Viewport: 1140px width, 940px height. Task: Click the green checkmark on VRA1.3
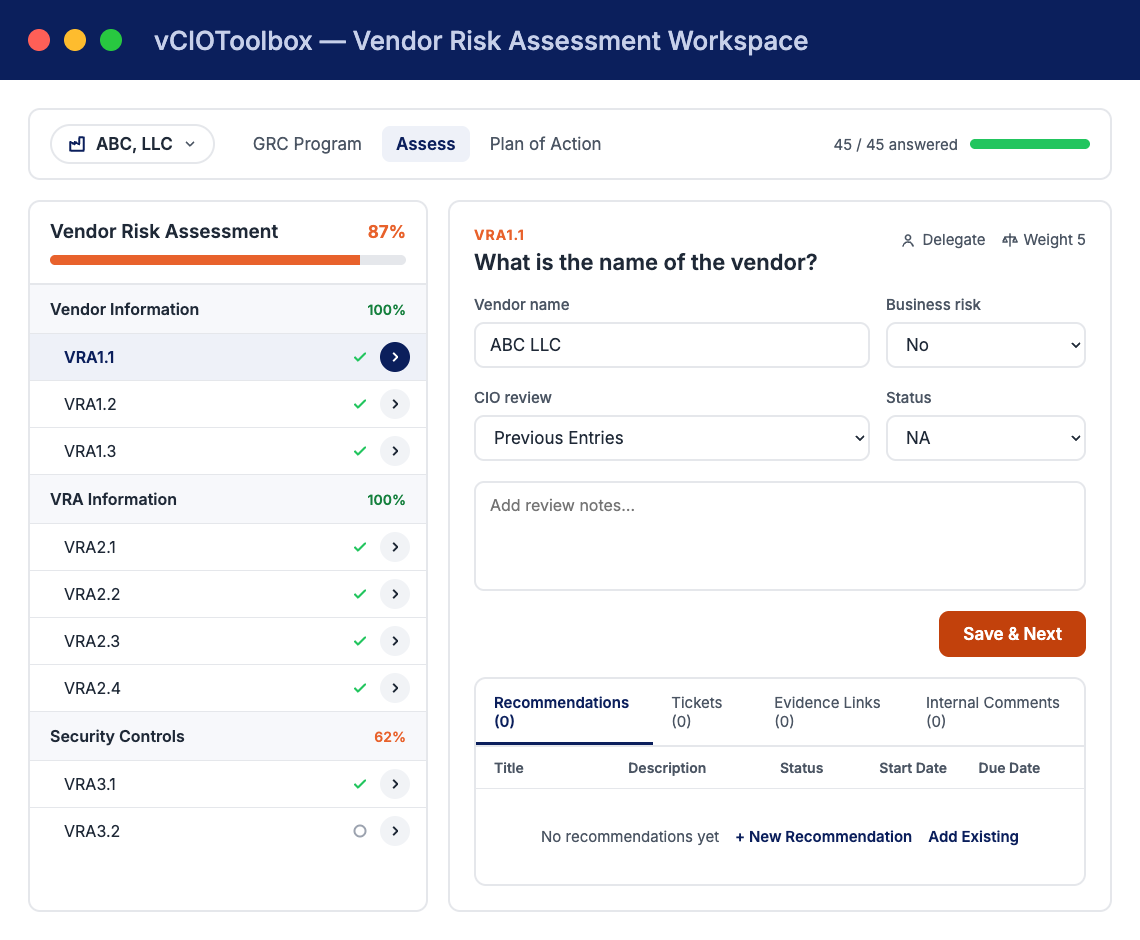pyautogui.click(x=360, y=451)
